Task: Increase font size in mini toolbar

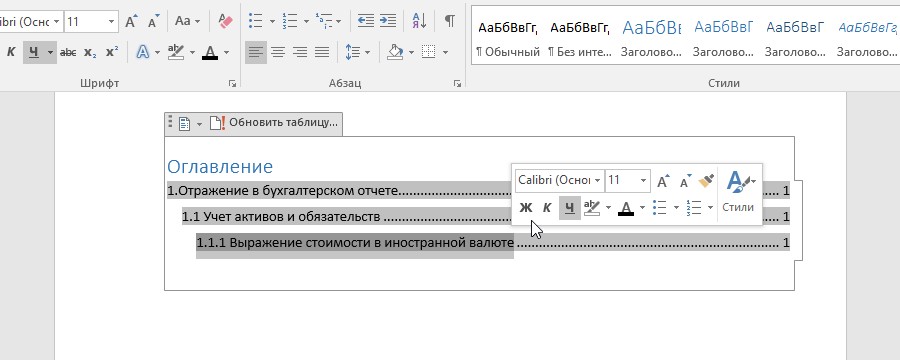Action: pyautogui.click(x=663, y=181)
